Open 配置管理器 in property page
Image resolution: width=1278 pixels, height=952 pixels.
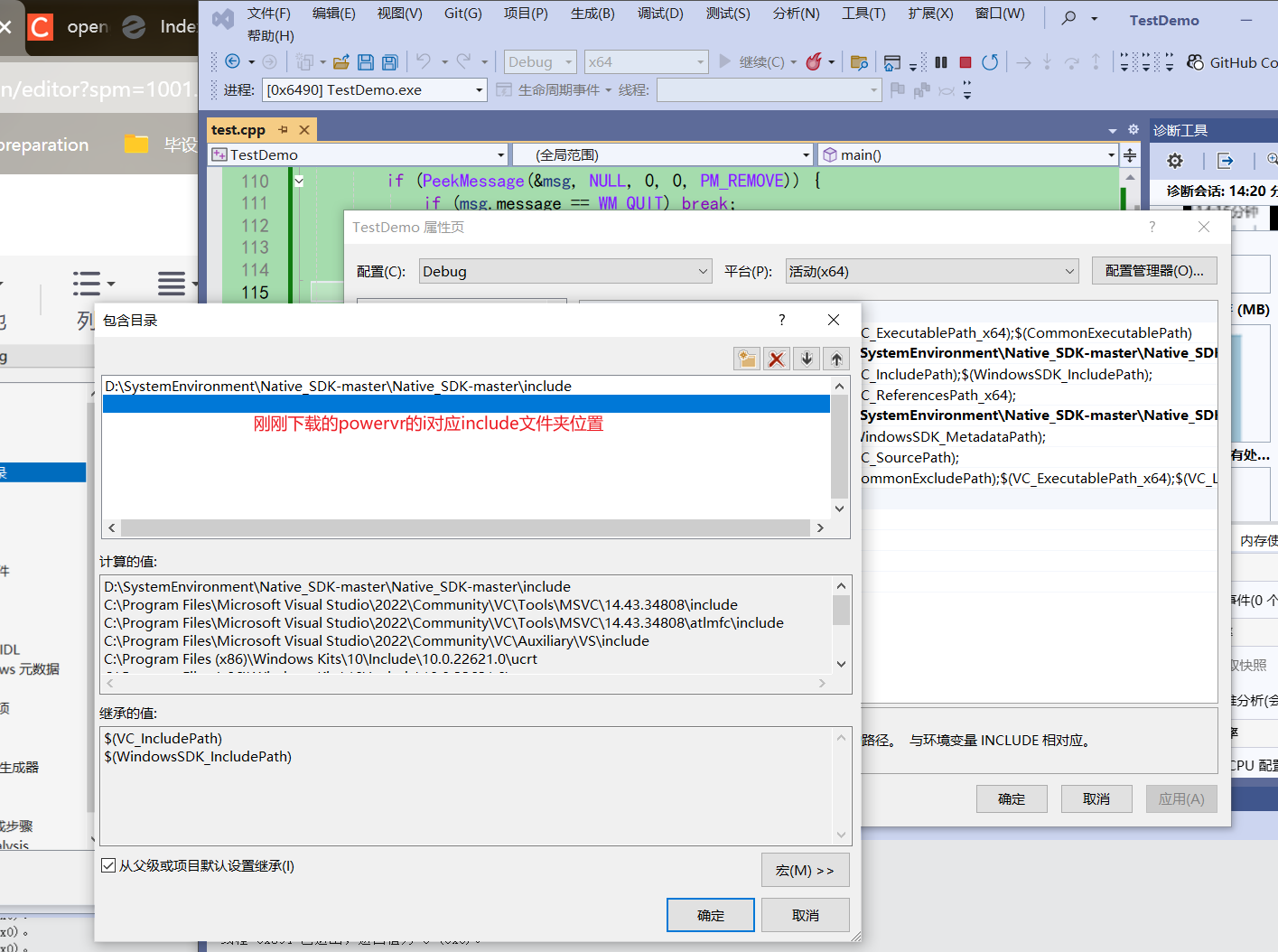1154,271
